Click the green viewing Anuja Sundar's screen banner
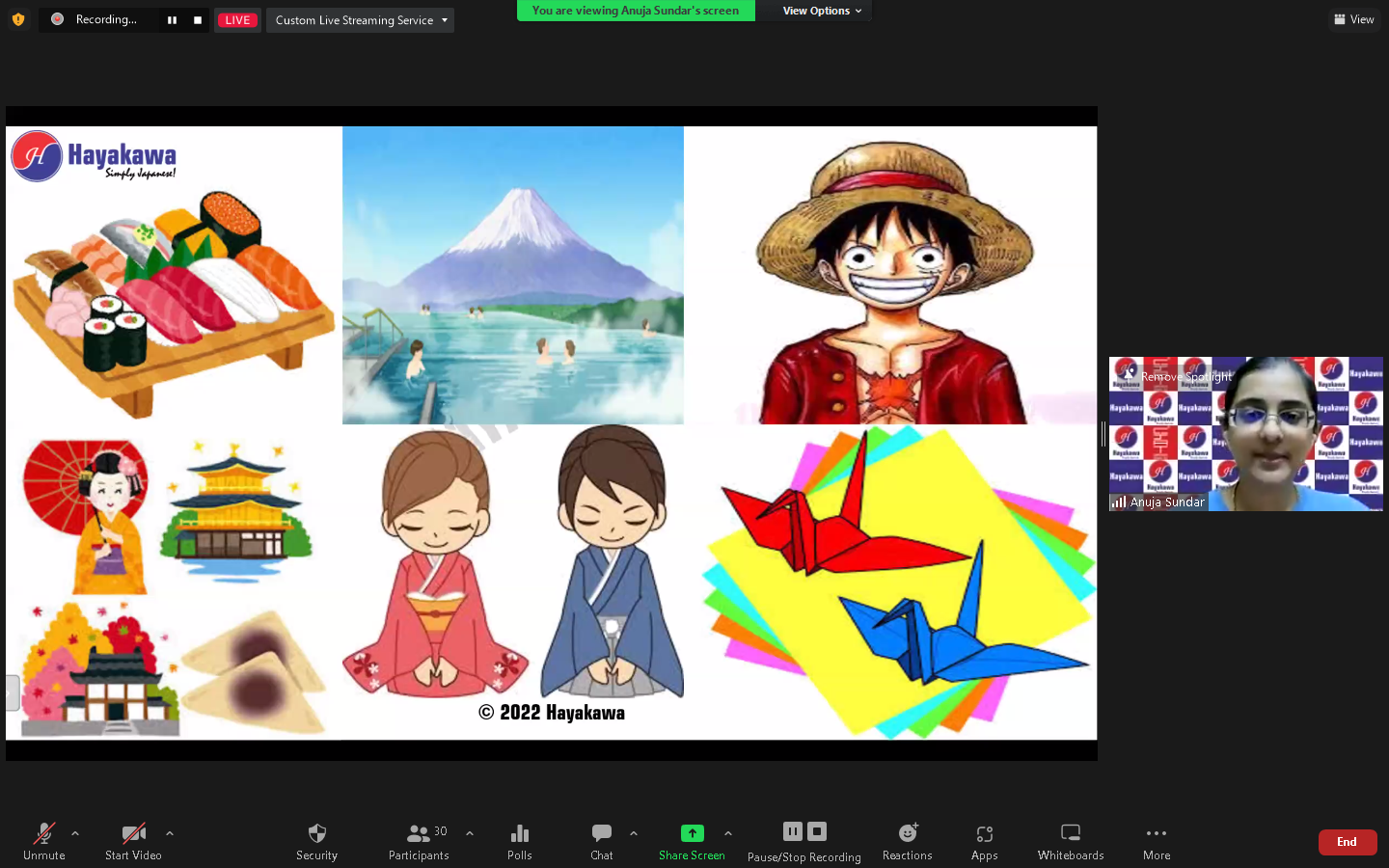The width and height of the screenshot is (1389, 868). (636, 11)
